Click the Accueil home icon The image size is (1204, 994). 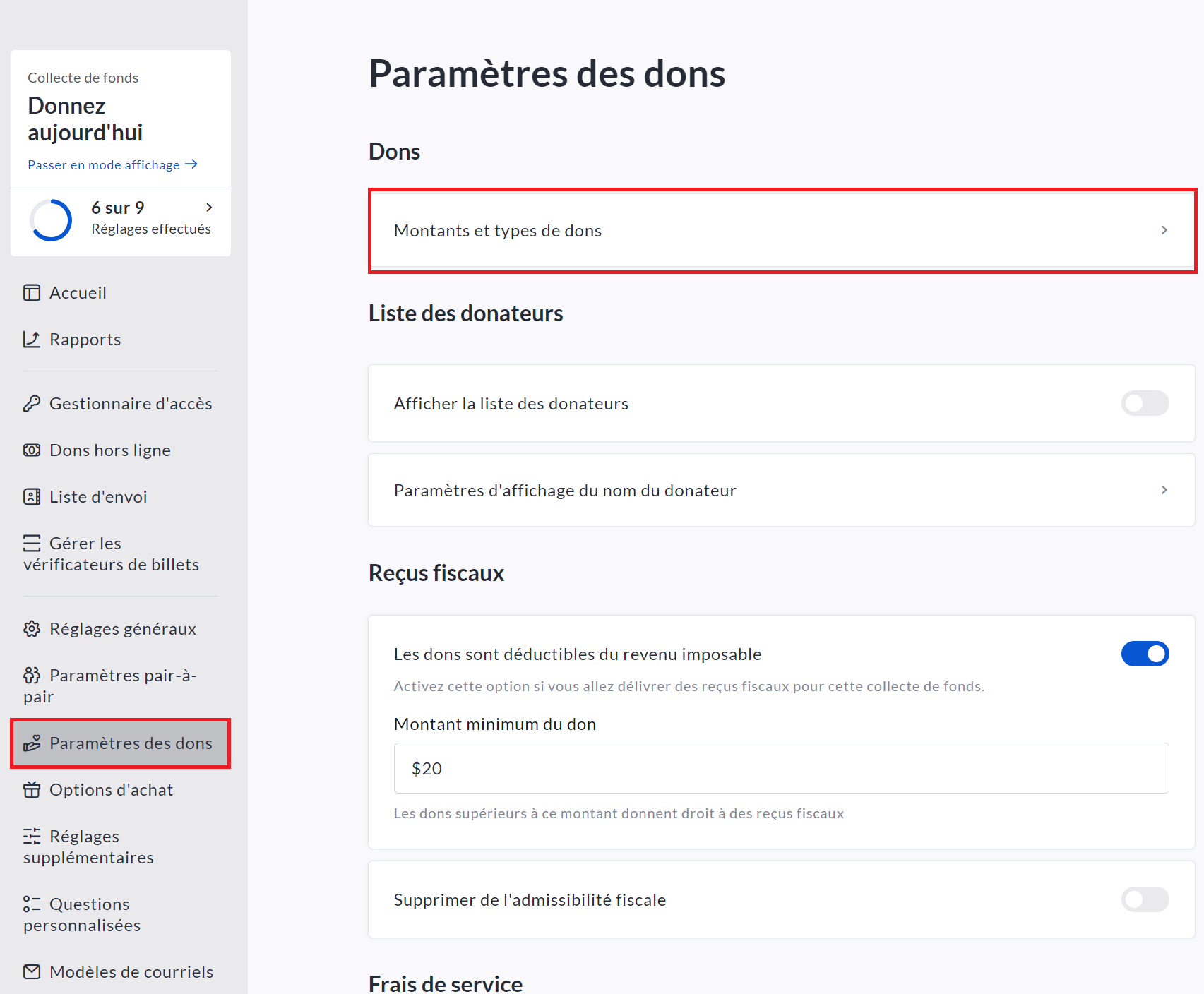[32, 293]
